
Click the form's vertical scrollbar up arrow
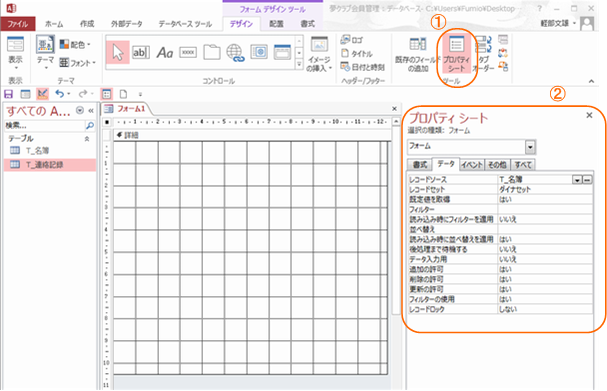(x=396, y=122)
